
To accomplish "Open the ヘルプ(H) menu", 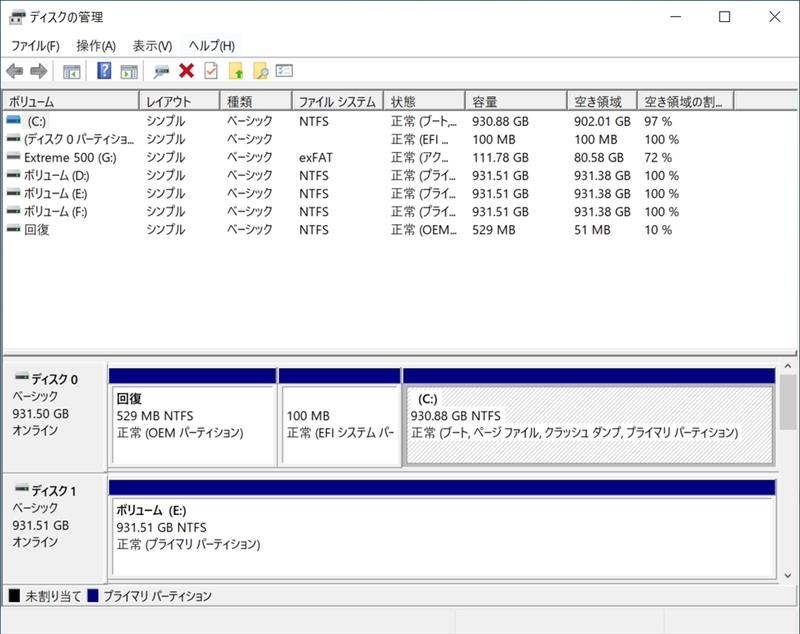I will (212, 46).
